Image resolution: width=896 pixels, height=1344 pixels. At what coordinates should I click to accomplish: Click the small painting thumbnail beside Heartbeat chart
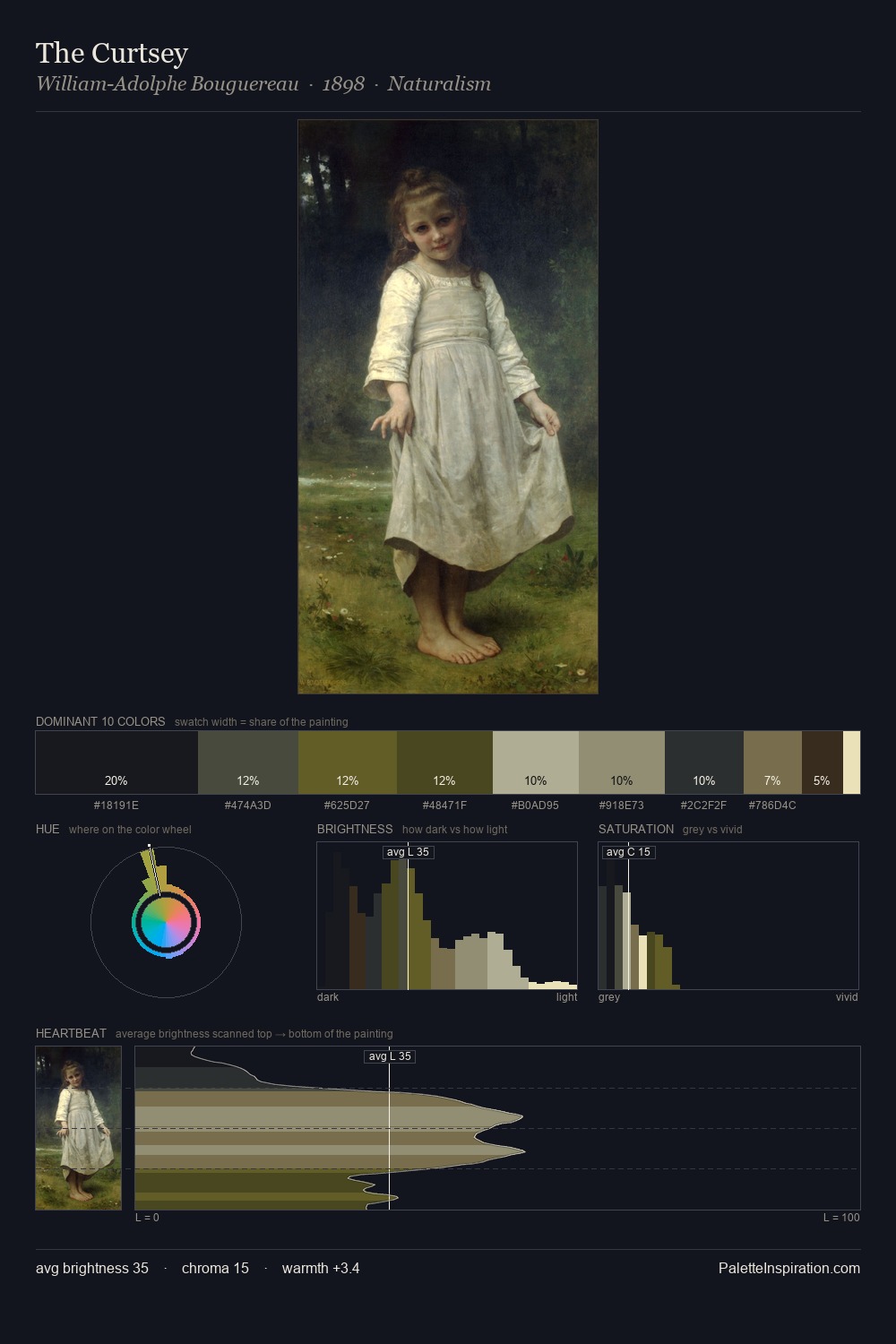pos(78,1128)
